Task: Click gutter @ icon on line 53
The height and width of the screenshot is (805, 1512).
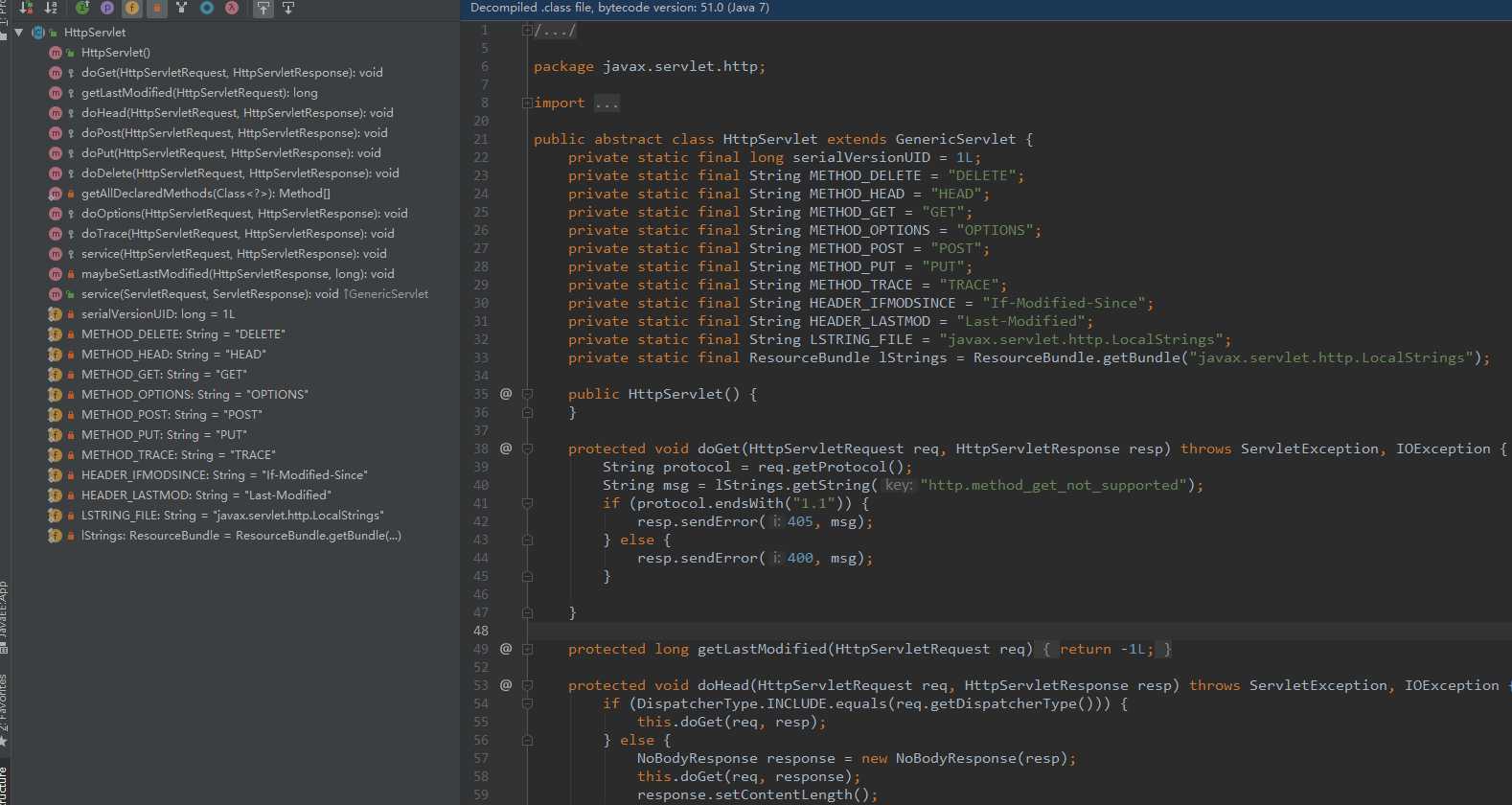Action: coord(506,685)
